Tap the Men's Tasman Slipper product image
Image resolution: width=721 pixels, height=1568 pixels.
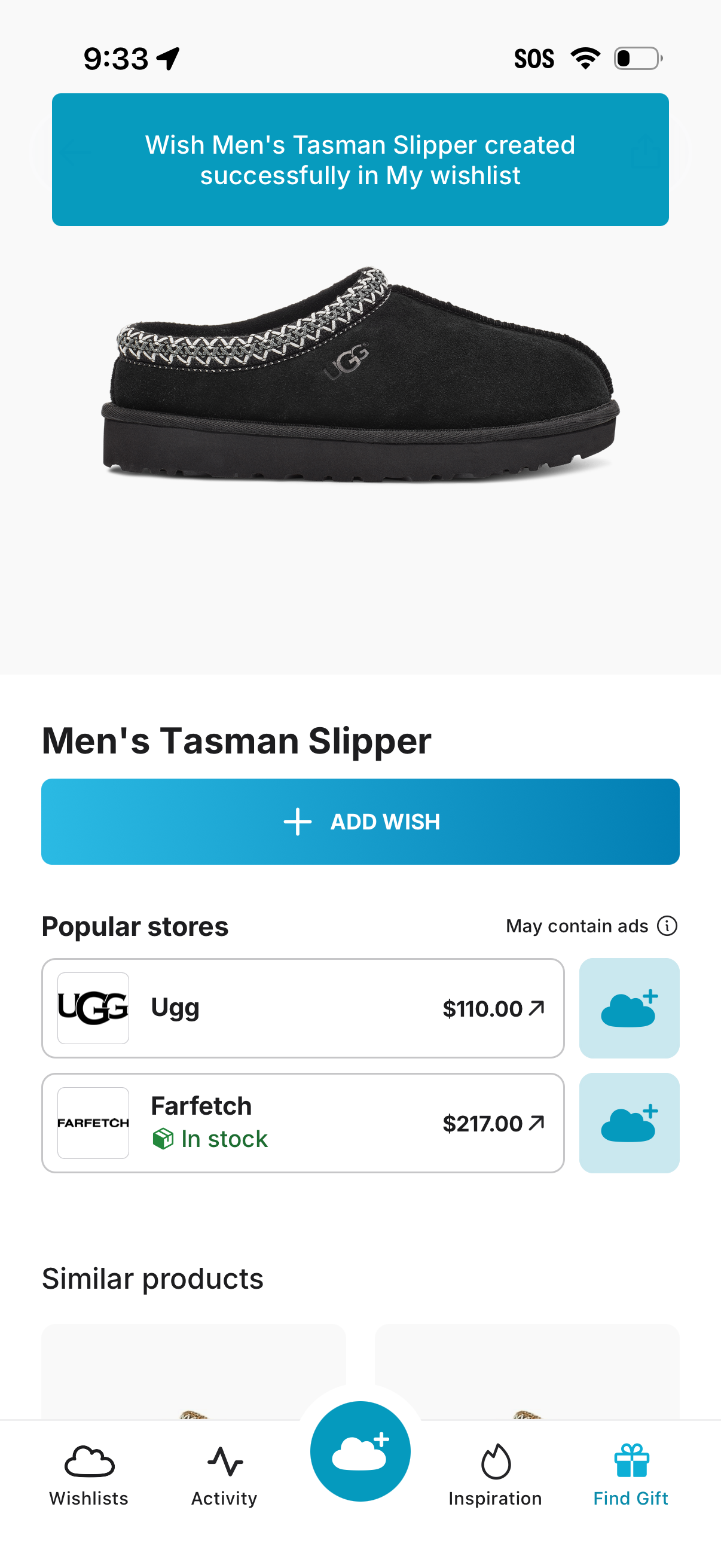coord(360,389)
